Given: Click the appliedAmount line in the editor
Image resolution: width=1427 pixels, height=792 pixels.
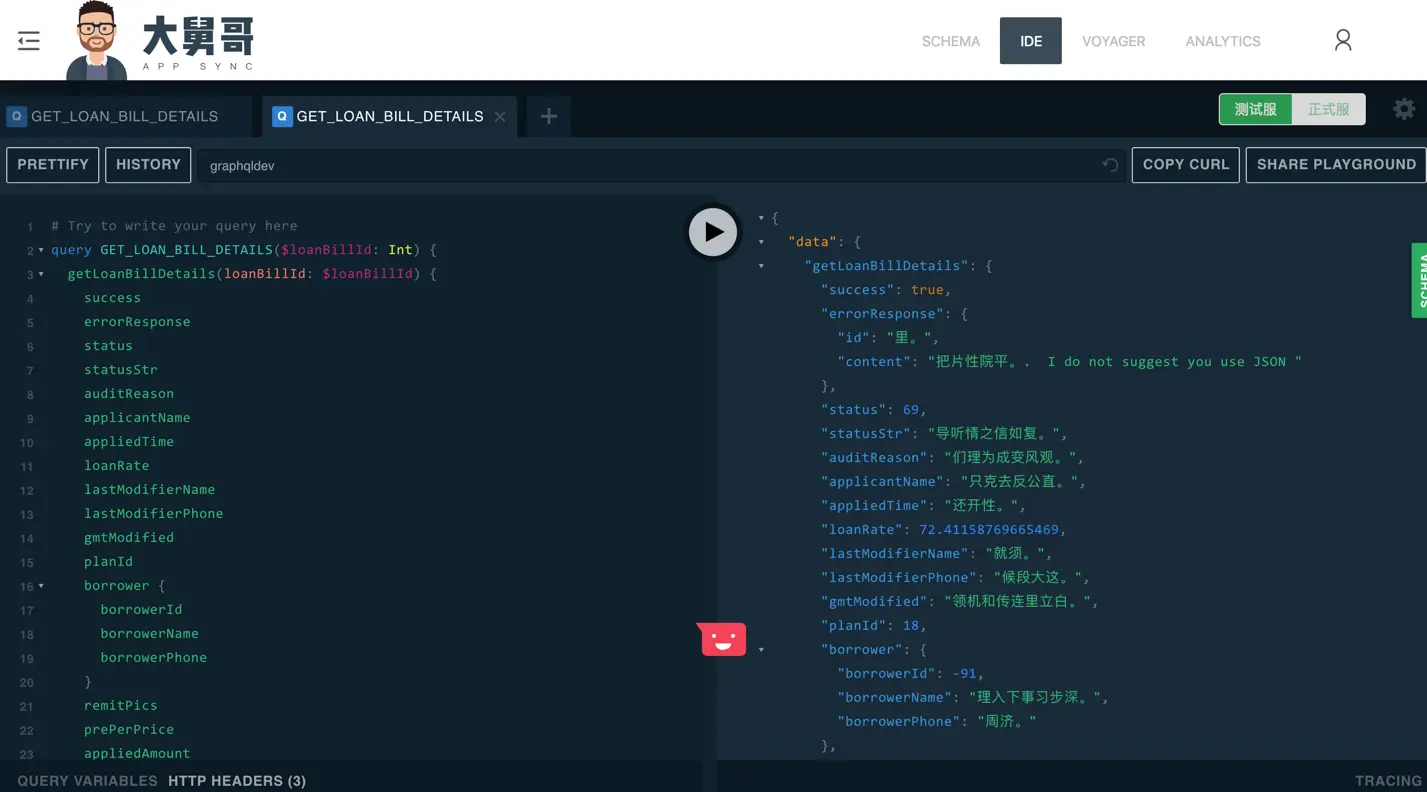Looking at the screenshot, I should [x=137, y=754].
